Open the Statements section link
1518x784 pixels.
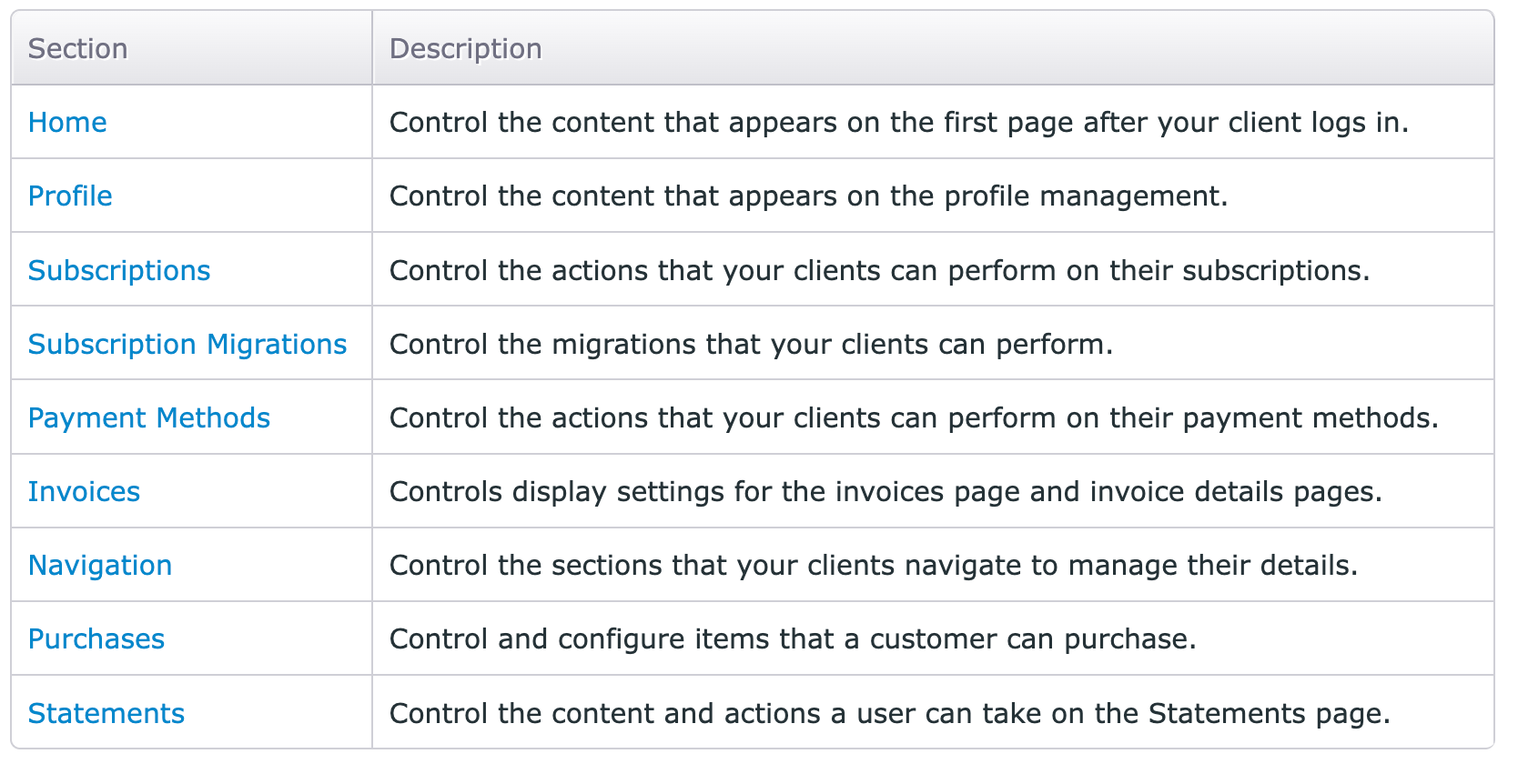tap(106, 713)
